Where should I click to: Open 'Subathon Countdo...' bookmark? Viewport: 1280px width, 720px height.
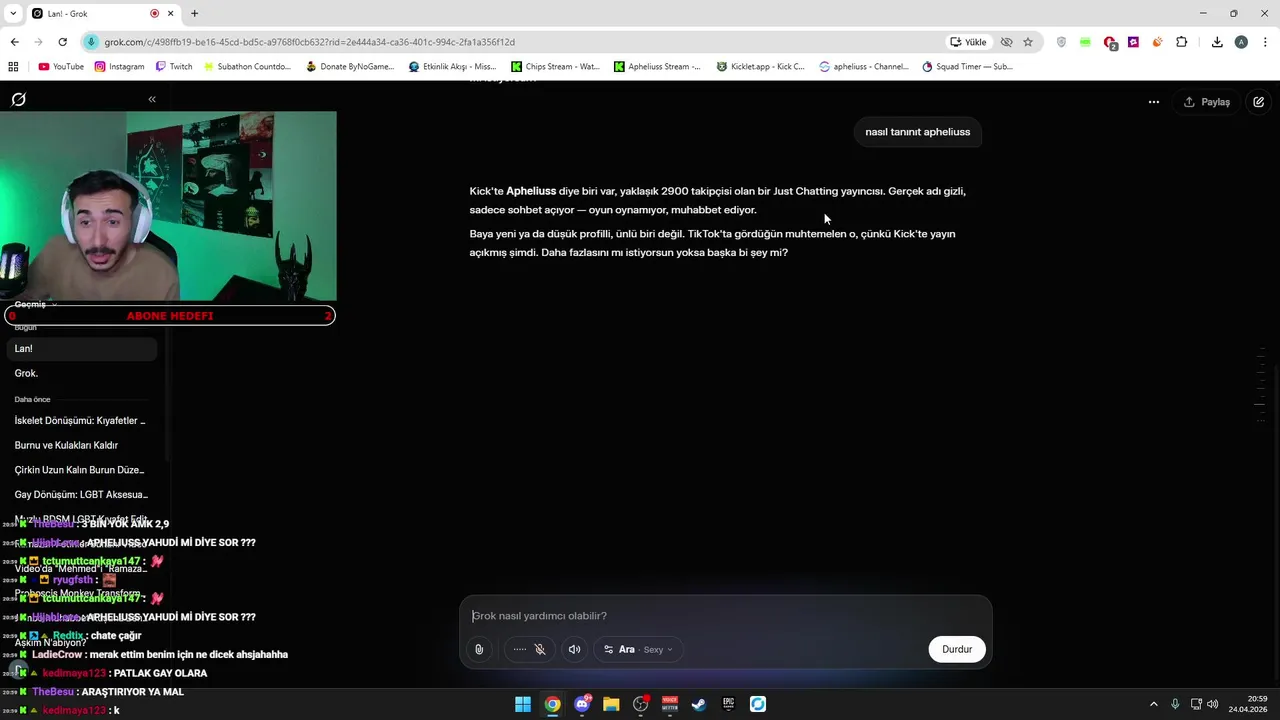(246, 67)
